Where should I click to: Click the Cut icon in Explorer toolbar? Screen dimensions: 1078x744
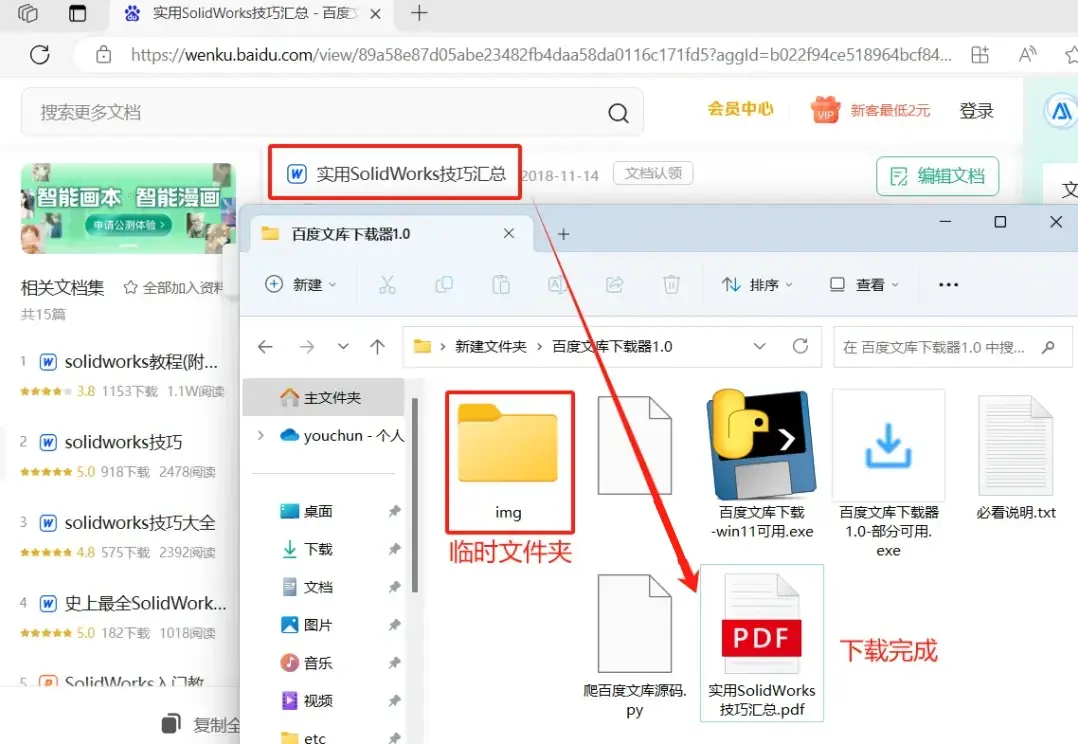click(387, 284)
